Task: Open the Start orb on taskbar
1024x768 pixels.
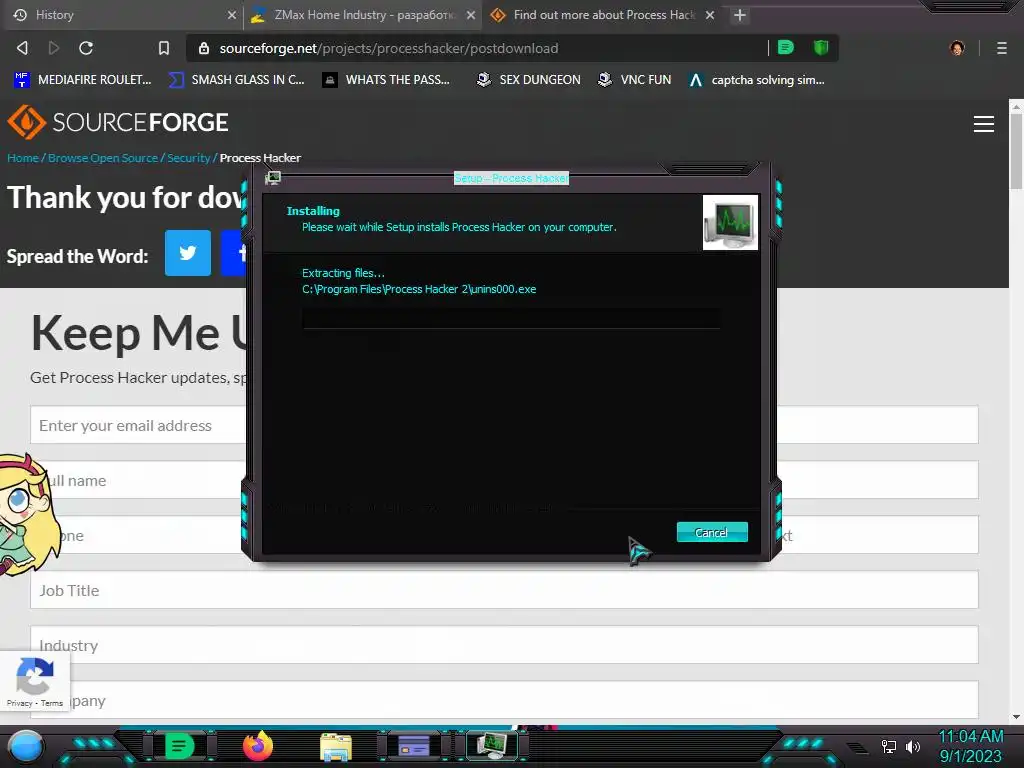Action: point(26,746)
